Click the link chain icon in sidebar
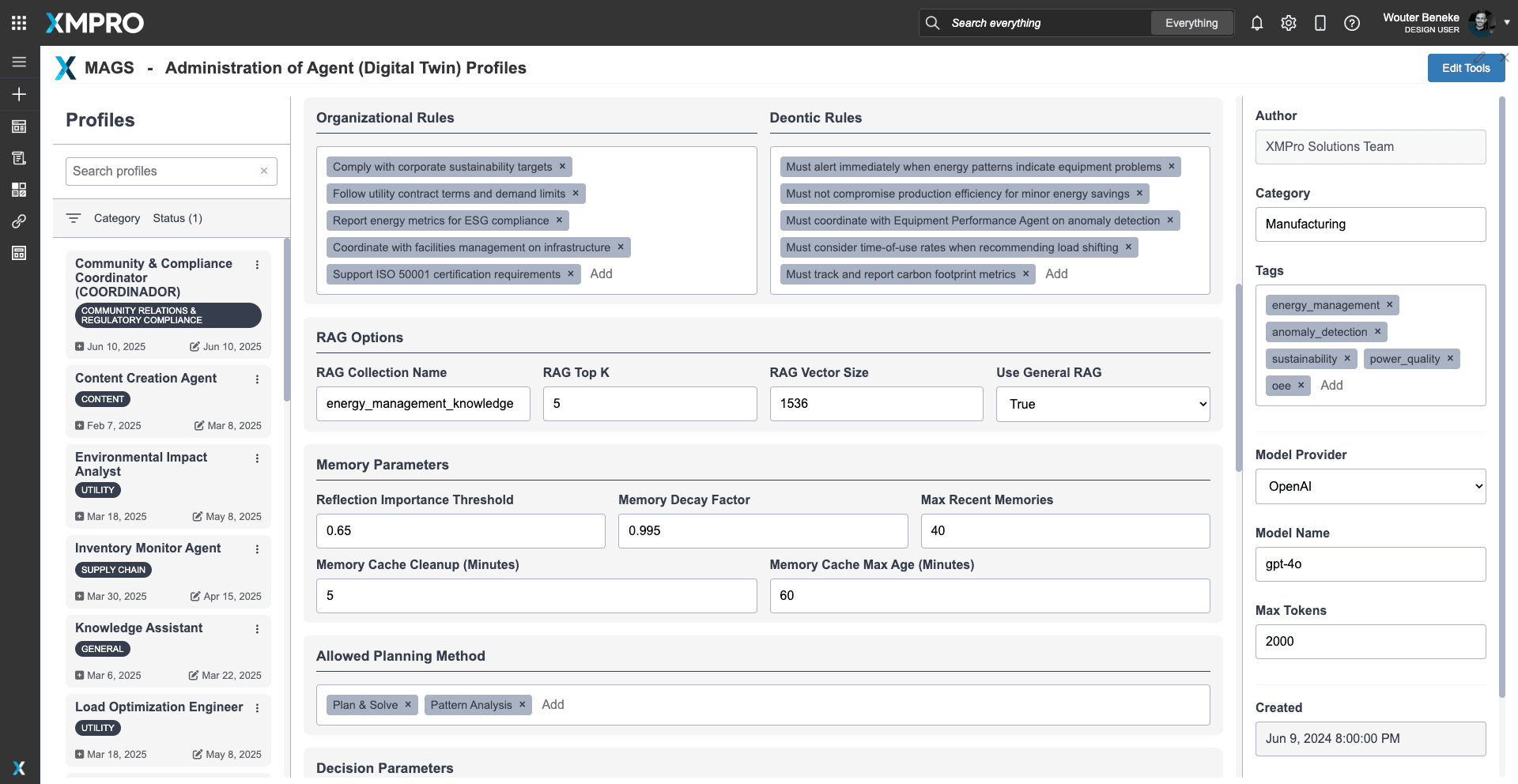 pyautogui.click(x=19, y=221)
